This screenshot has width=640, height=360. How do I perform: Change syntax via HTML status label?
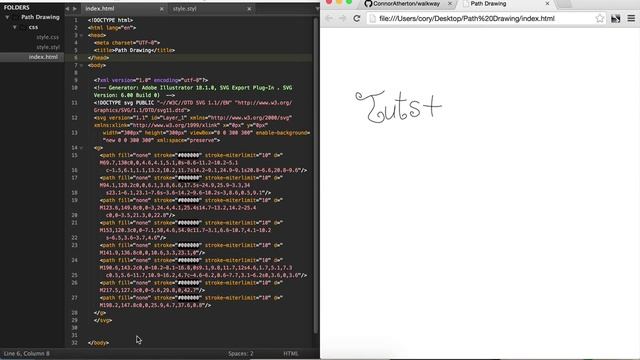(291, 353)
